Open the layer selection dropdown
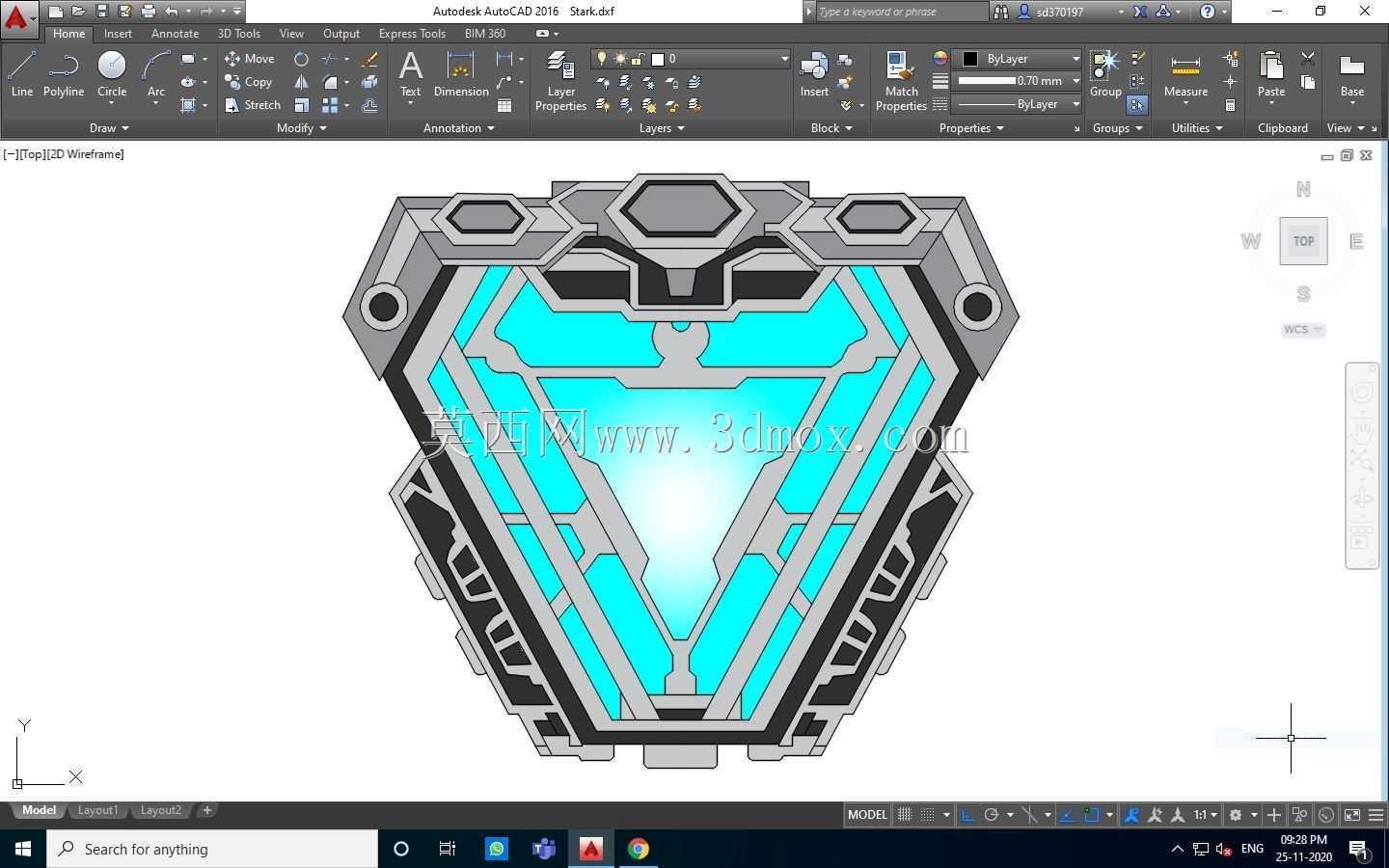The height and width of the screenshot is (868, 1389). tap(691, 59)
